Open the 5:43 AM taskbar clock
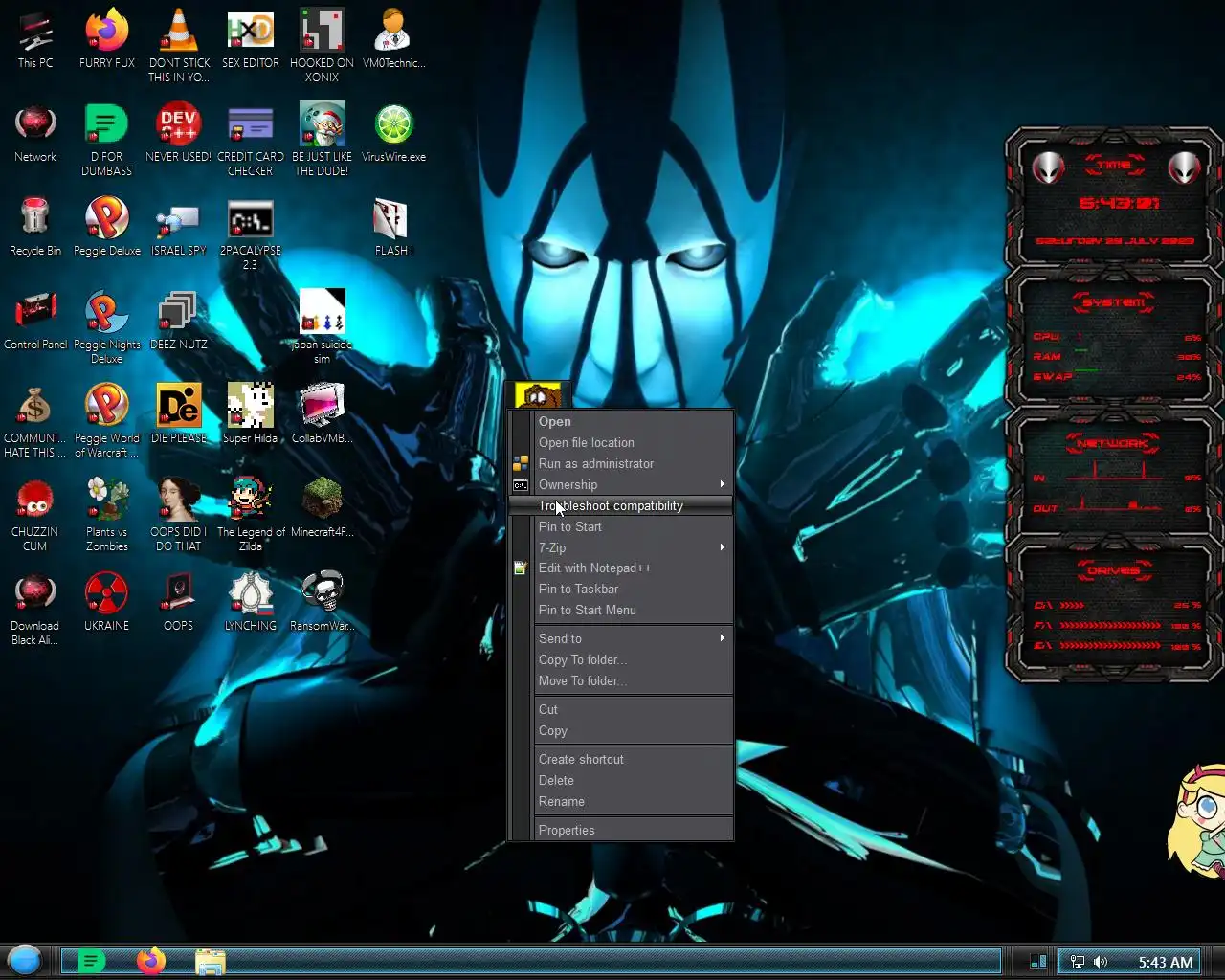The height and width of the screenshot is (980, 1225). (x=1166, y=962)
